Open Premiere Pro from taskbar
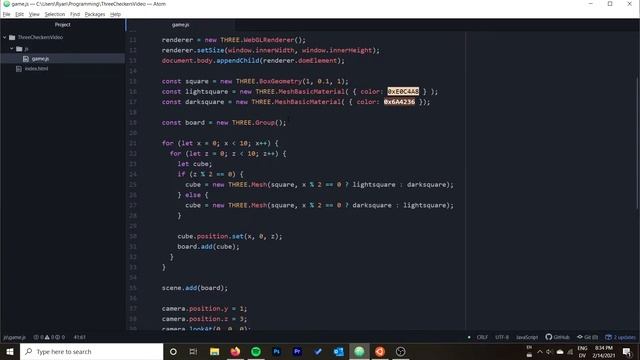 tap(297, 351)
